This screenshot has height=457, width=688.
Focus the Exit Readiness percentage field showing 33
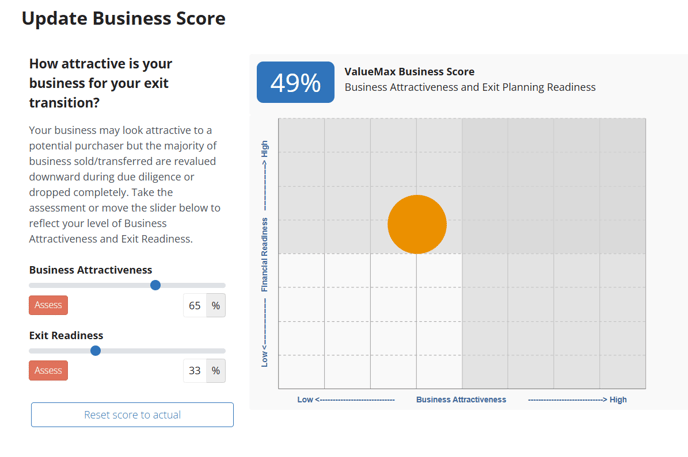pos(194,371)
